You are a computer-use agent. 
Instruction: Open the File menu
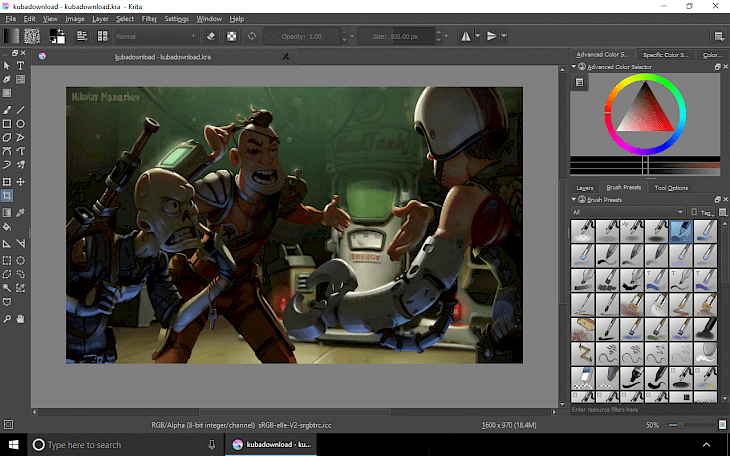10,19
